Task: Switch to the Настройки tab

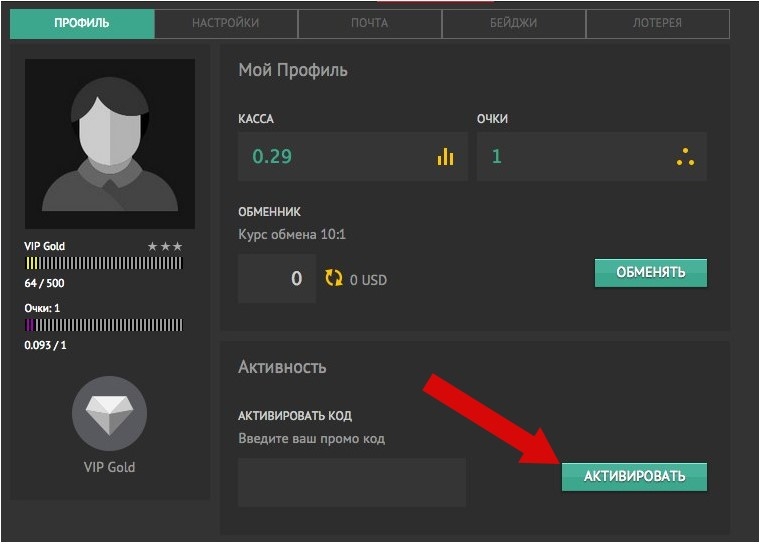Action: [x=226, y=23]
